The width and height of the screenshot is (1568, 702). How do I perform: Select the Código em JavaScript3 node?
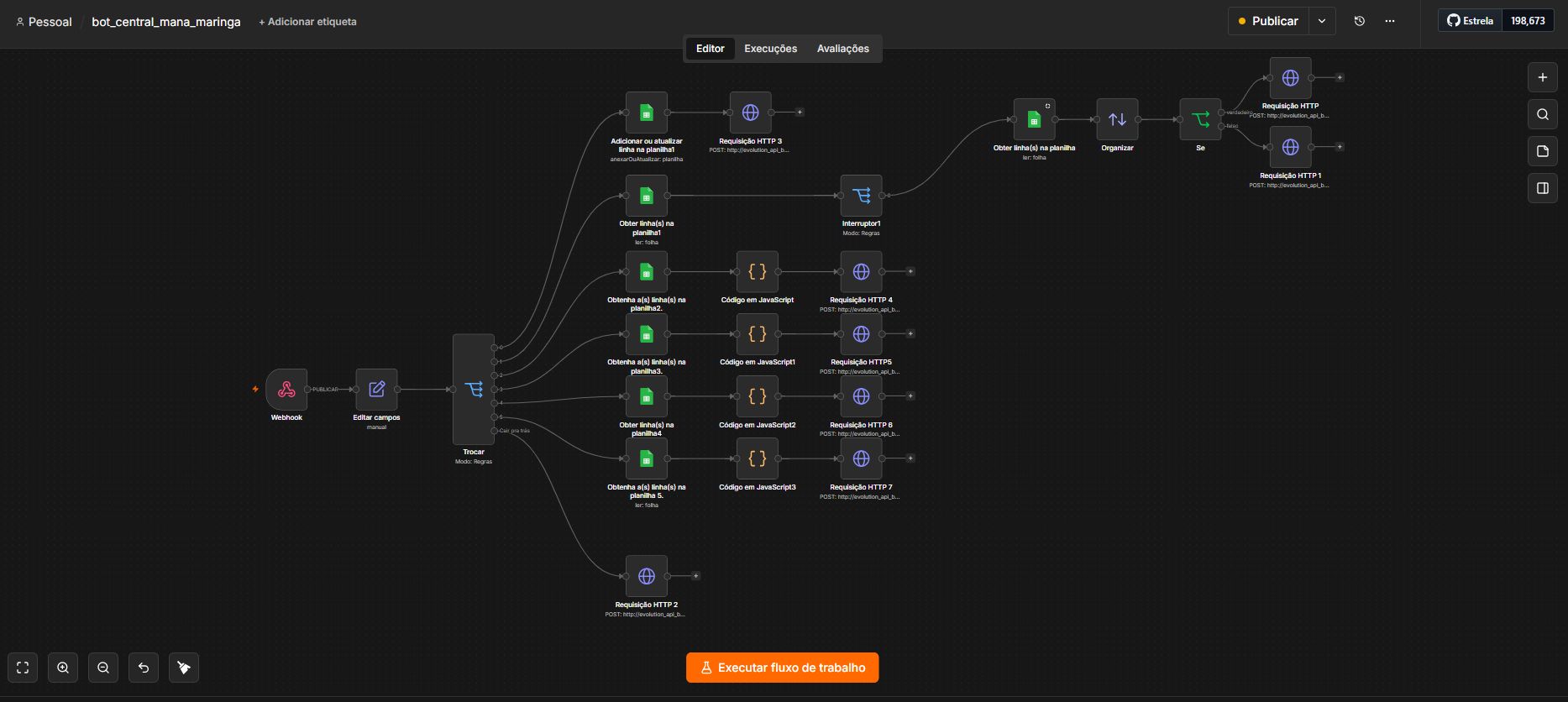(x=757, y=458)
